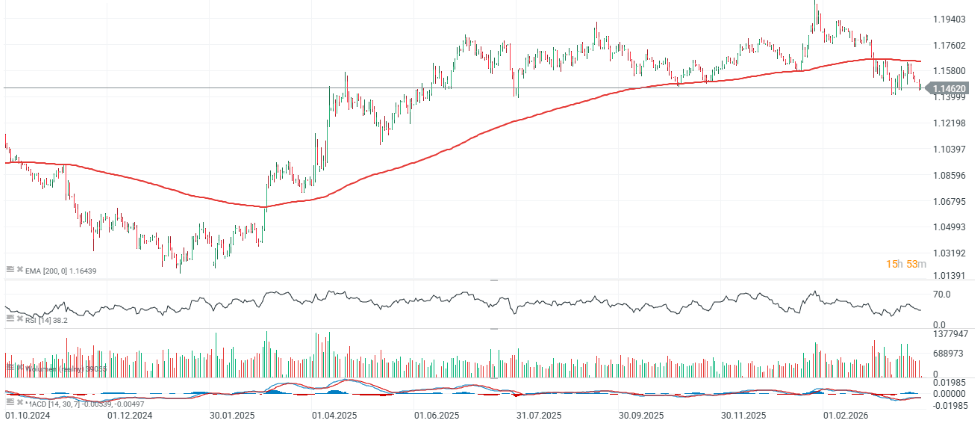Open settings icon beside MACD [14, 30, 7] label
This screenshot has height=433, width=975.
9,403
